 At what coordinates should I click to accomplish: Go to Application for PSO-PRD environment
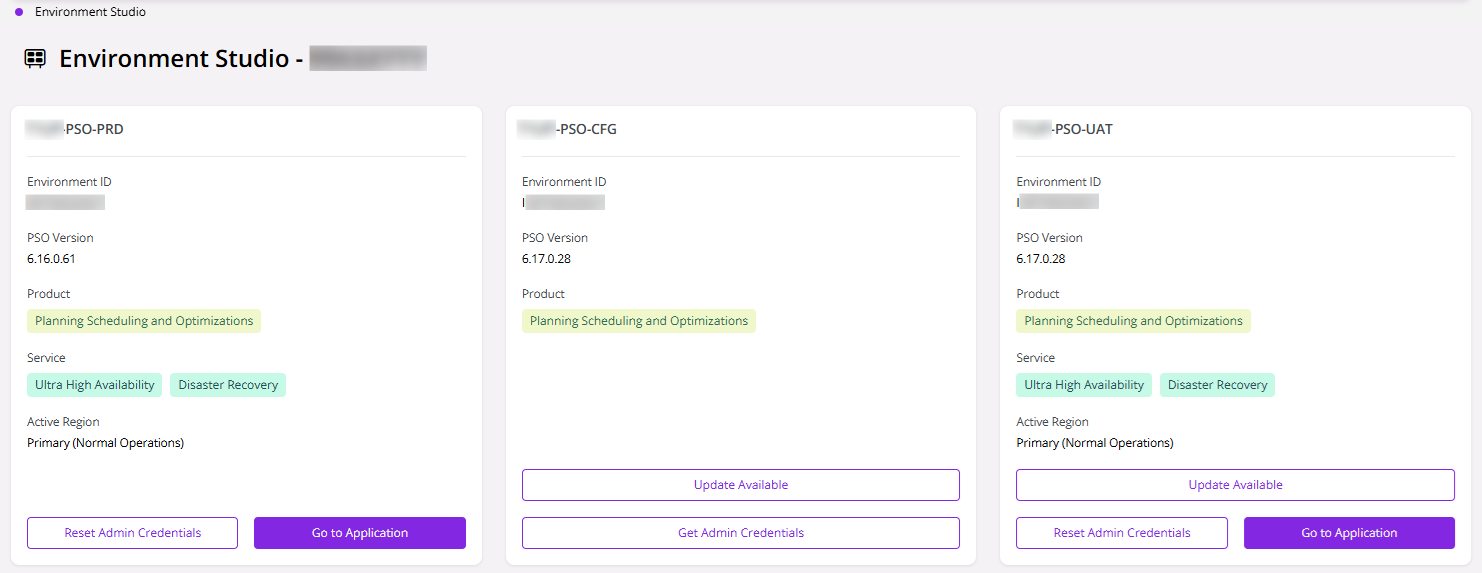(360, 533)
